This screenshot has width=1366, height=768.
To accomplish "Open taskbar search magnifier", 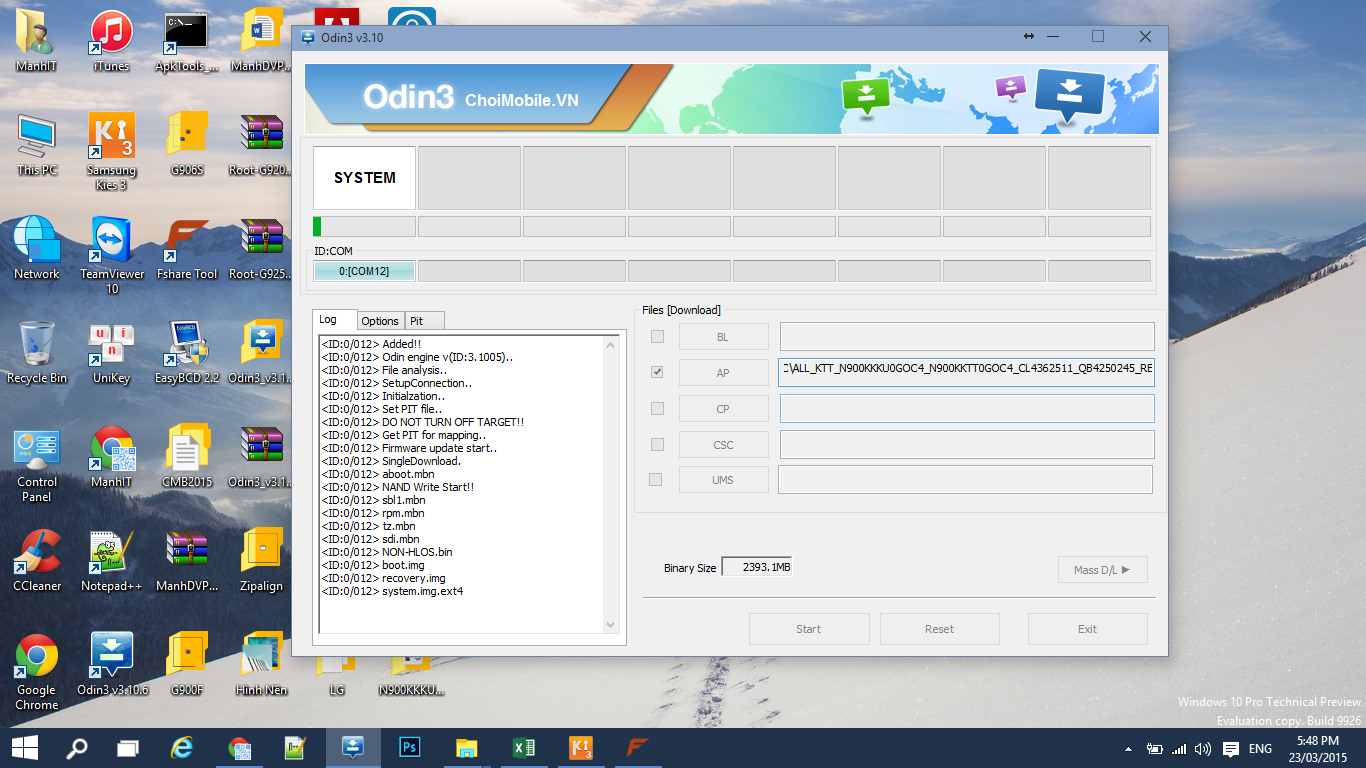I will tap(77, 747).
